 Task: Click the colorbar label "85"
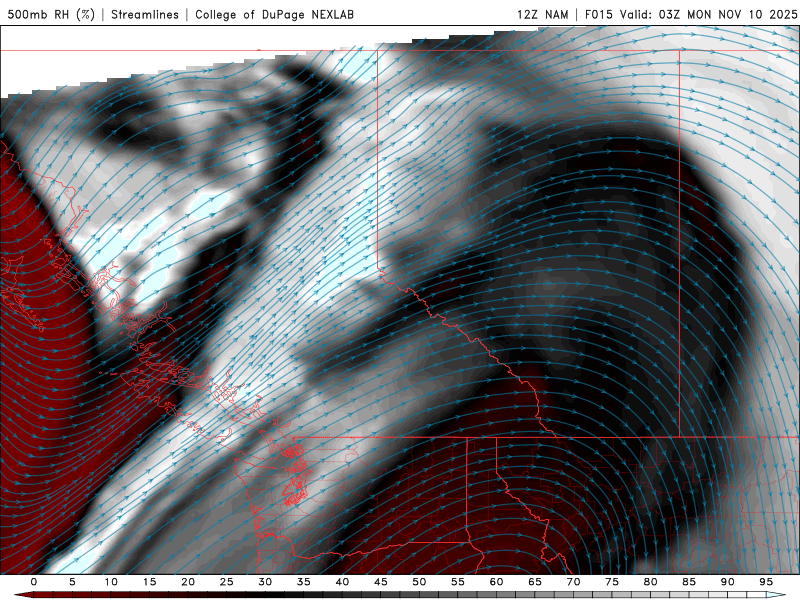point(689,582)
